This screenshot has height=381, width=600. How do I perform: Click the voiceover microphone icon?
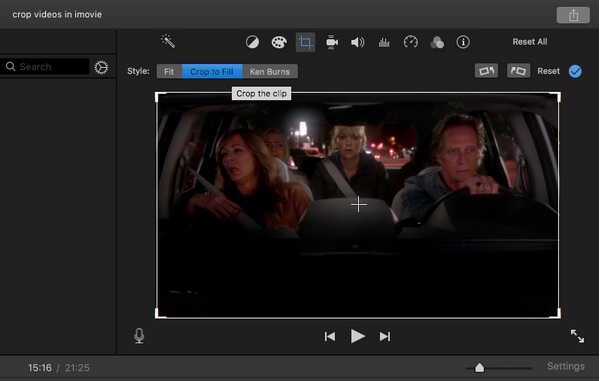coord(139,336)
